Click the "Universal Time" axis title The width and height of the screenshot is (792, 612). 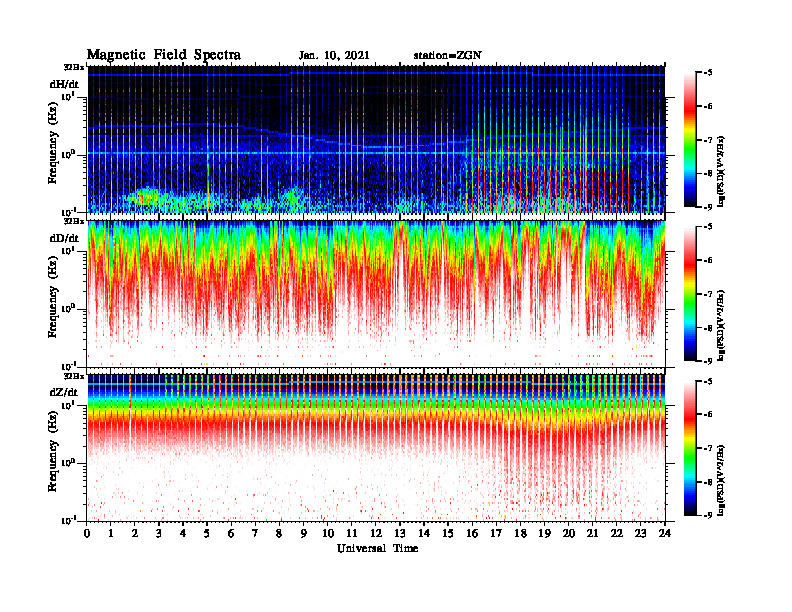coord(377,548)
